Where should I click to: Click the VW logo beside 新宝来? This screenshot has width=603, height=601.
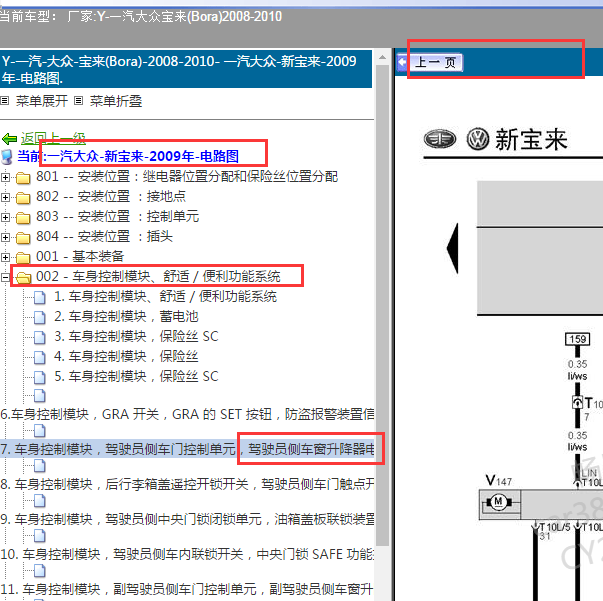pos(478,139)
